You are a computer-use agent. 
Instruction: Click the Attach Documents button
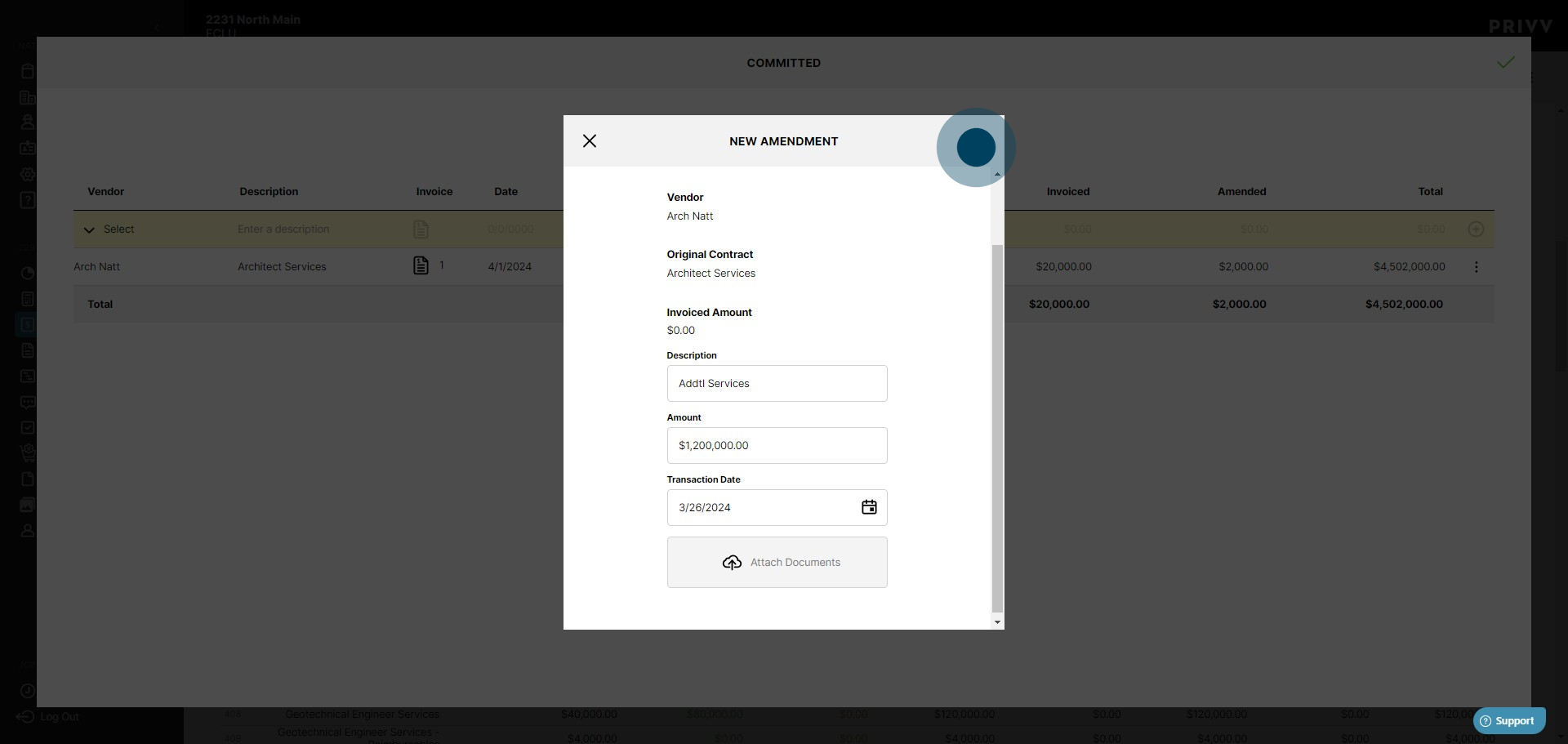click(777, 562)
